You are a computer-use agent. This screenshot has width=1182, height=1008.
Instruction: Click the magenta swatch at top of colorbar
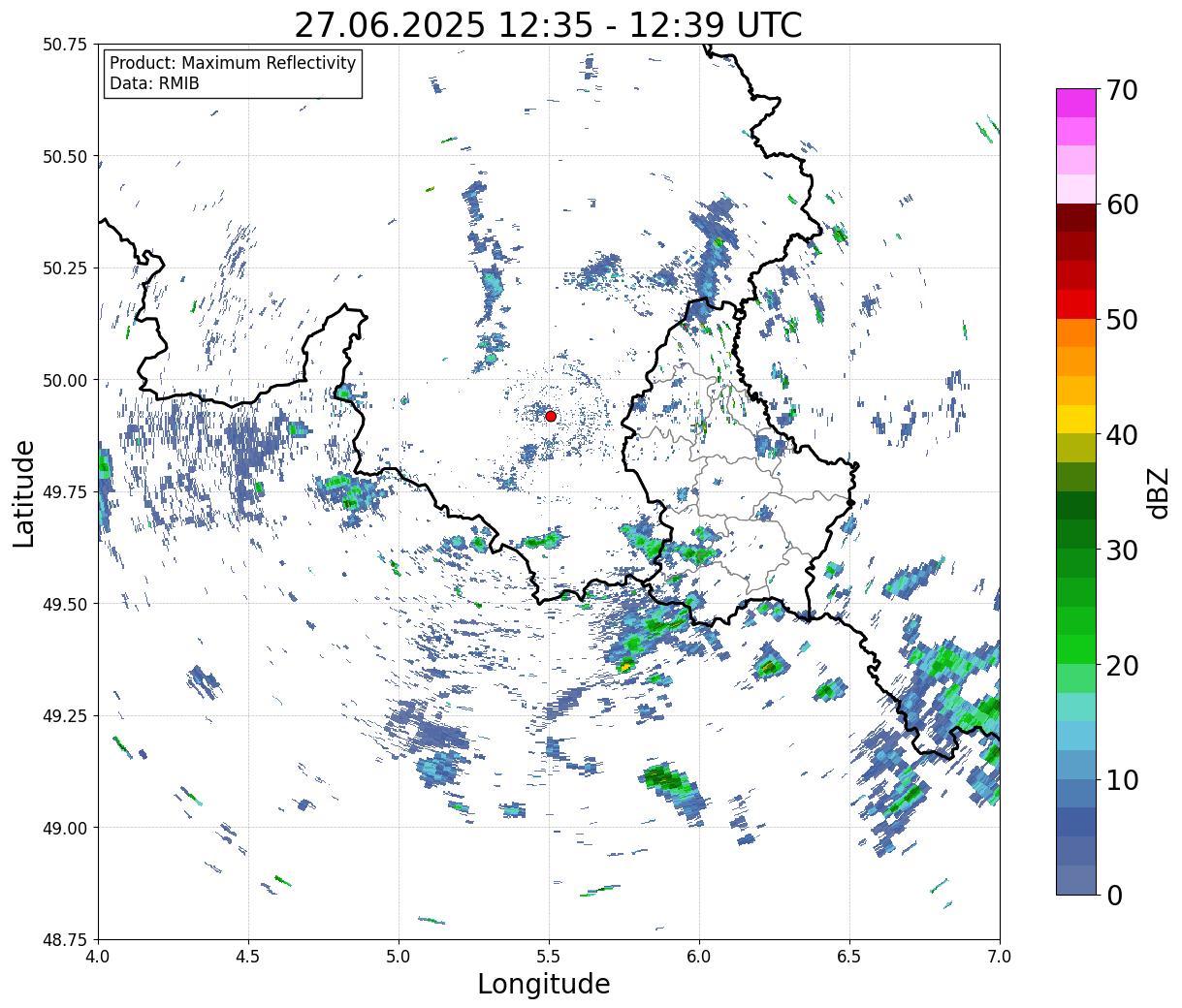point(1076,103)
